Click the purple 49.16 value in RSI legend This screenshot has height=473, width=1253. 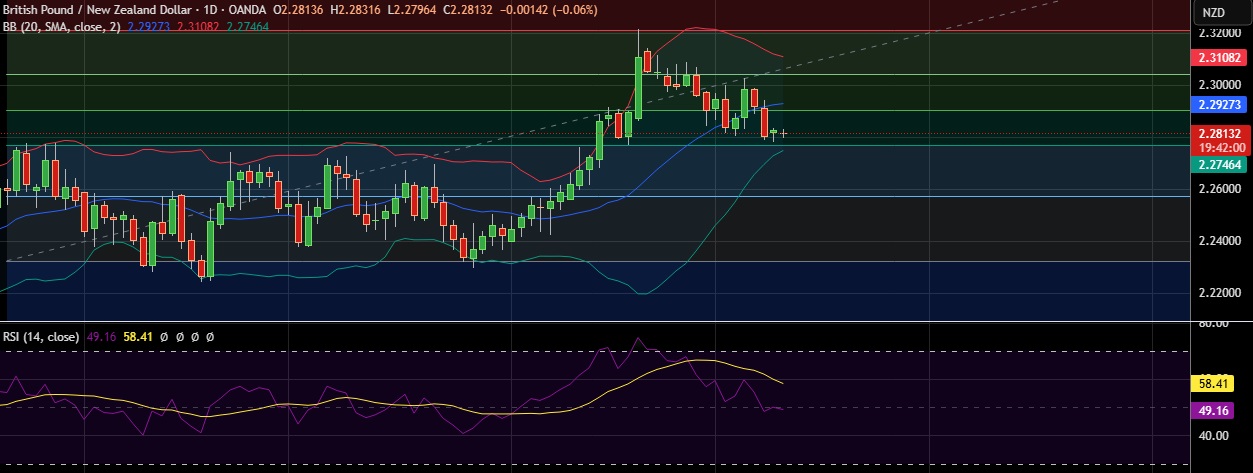pyautogui.click(x=99, y=338)
